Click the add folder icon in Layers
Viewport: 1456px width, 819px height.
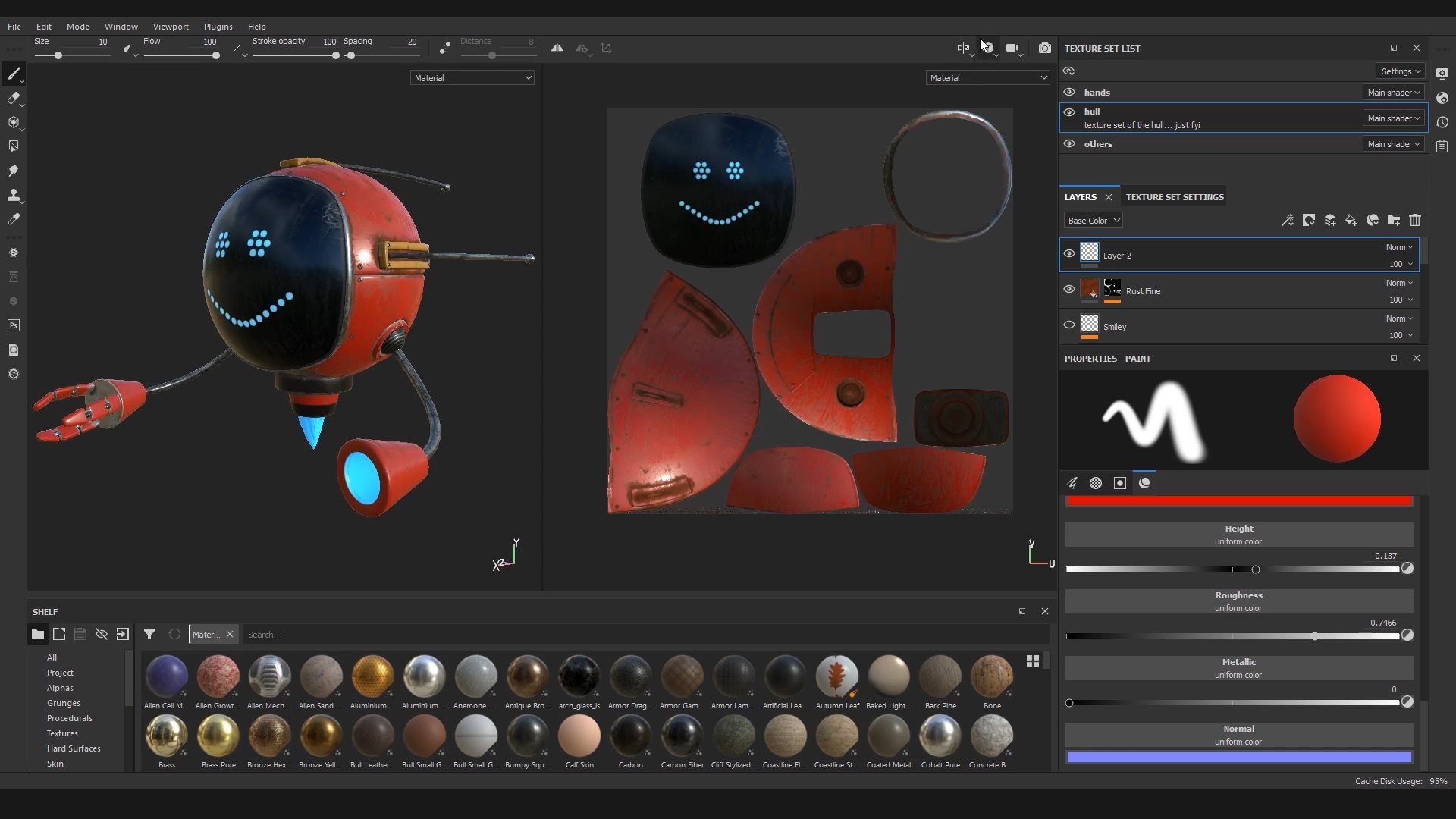point(1393,221)
